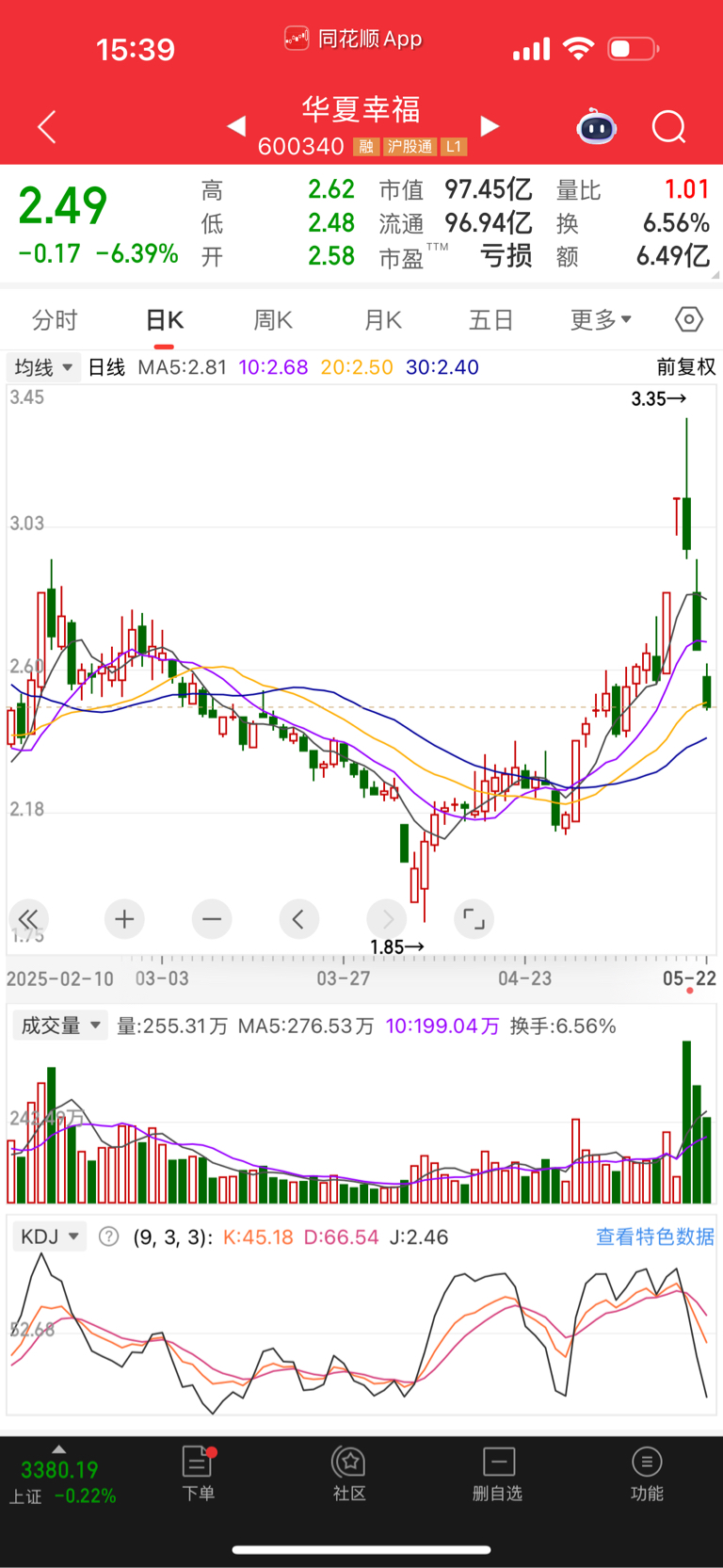Tap J:2.46 KDJ value

[x=418, y=1237]
